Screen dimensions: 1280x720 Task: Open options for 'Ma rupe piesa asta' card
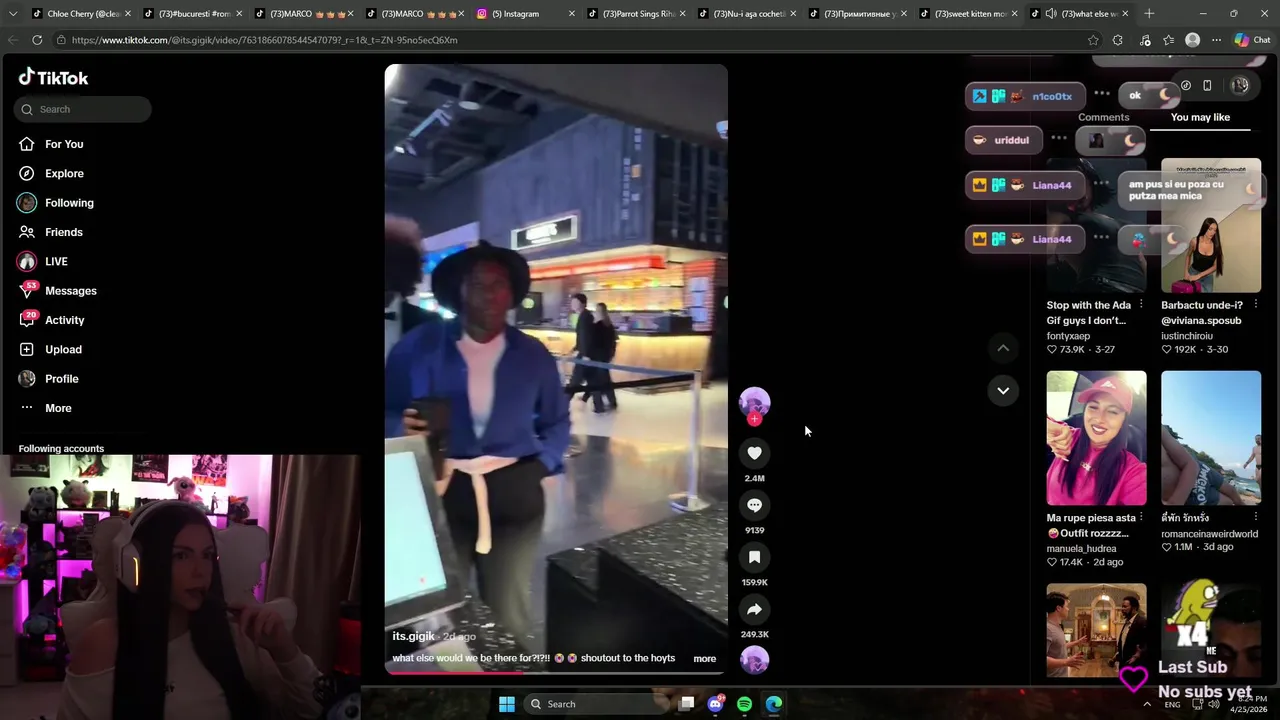1141,518
